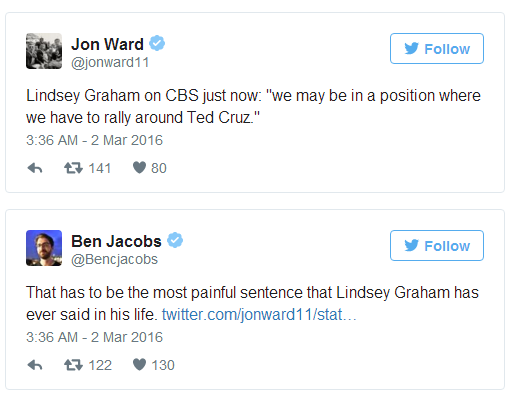Click the Ben Jacobs display name

(x=116, y=241)
